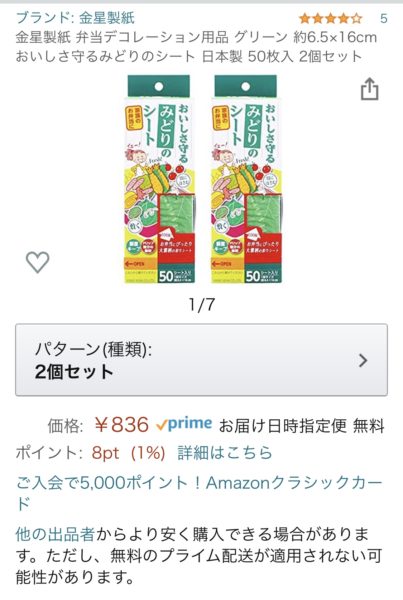403x600 pixels.
Task: Tap the prime logo next to the price
Action: 184,424
